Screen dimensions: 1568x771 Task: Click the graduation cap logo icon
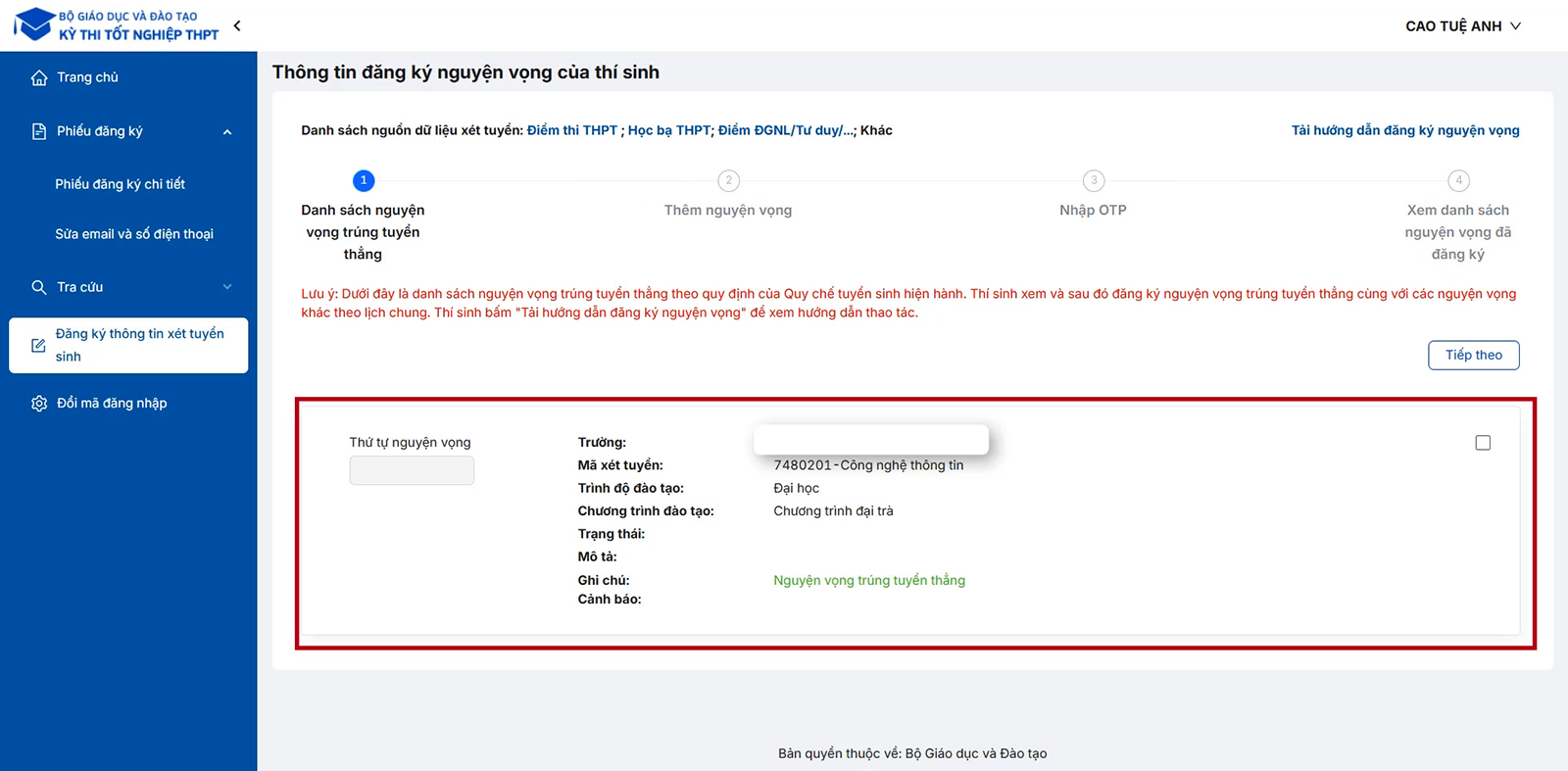tap(34, 24)
